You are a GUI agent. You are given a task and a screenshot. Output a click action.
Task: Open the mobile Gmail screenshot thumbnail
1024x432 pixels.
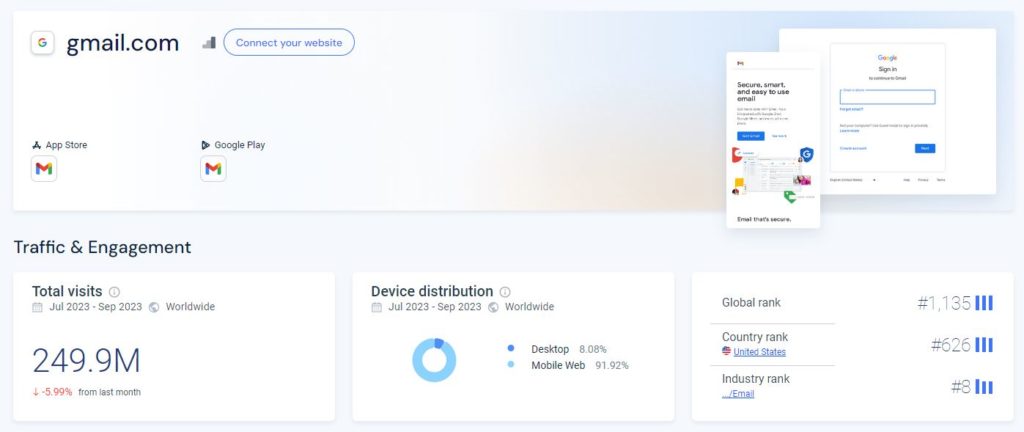(x=773, y=140)
